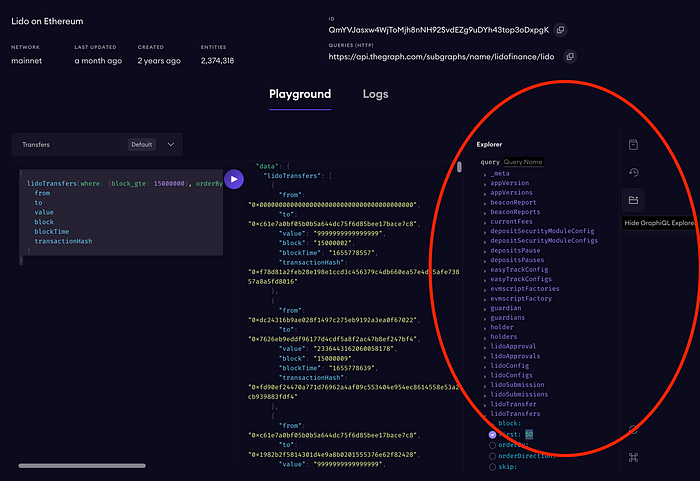Click the Explorer panel heading
Screen dimensions: 700x481
489,145
